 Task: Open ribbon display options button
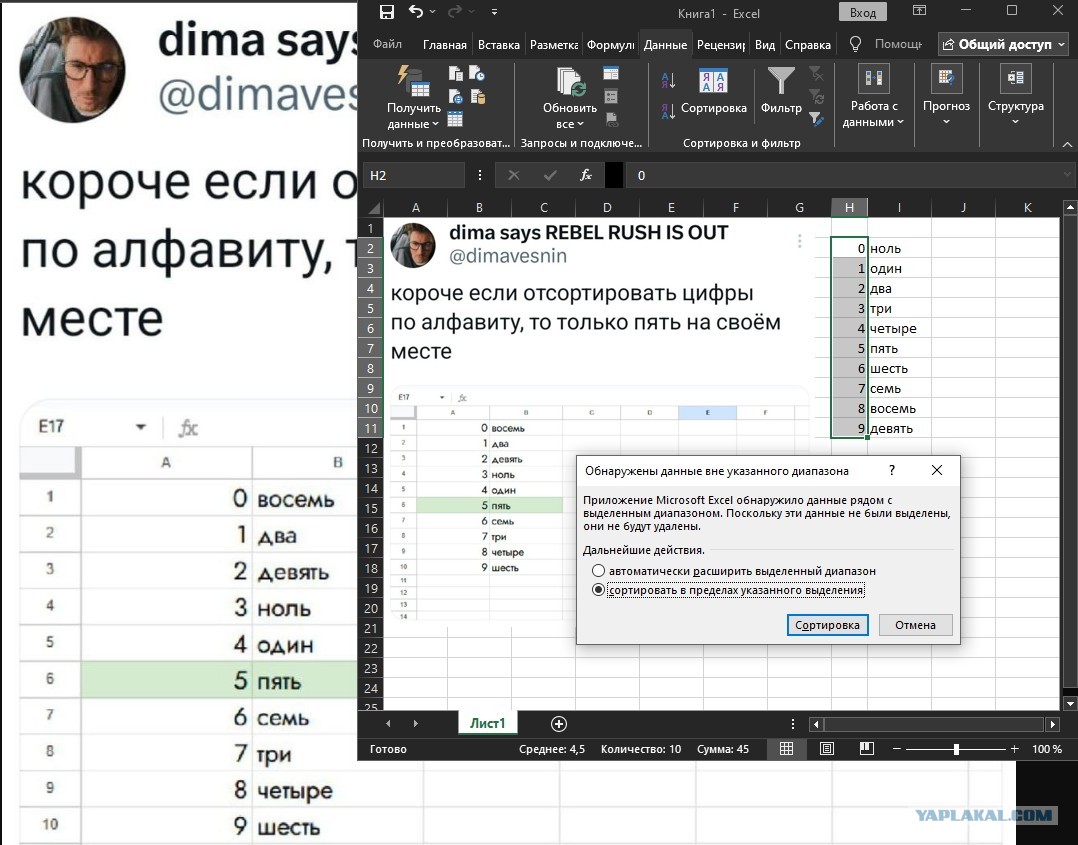click(x=918, y=11)
